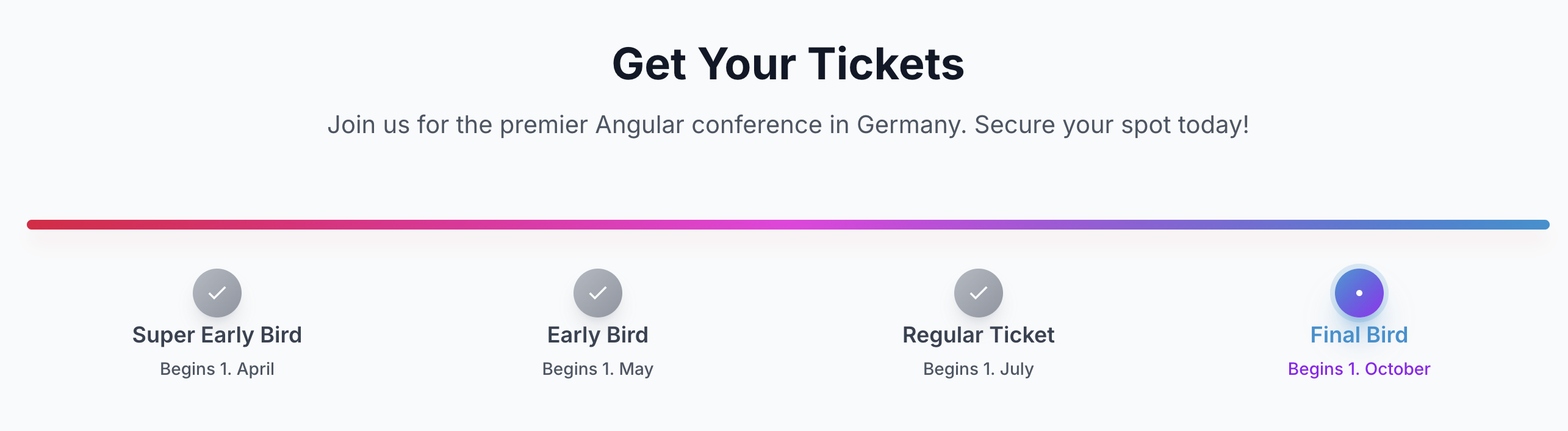1568x431 pixels.
Task: Select the Early Bird phase title
Action: (598, 335)
